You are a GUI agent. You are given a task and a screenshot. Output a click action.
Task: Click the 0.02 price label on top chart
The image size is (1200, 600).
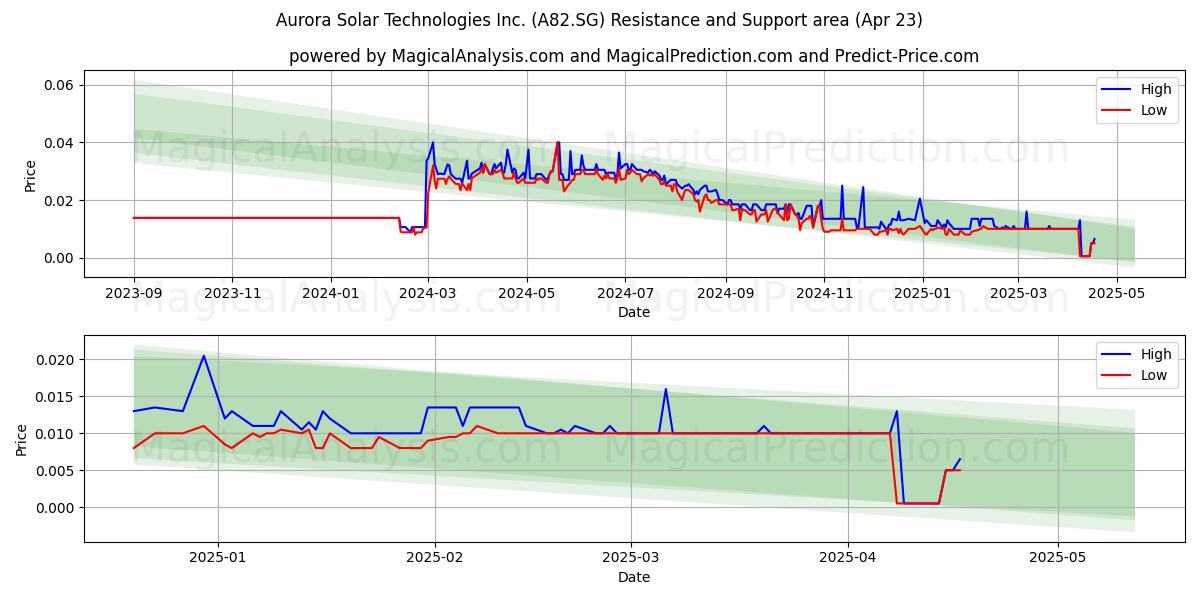[x=59, y=201]
